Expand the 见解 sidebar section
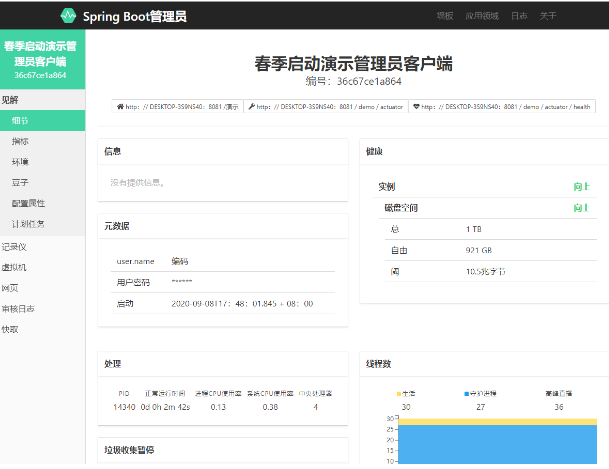 pyautogui.click(x=10, y=100)
